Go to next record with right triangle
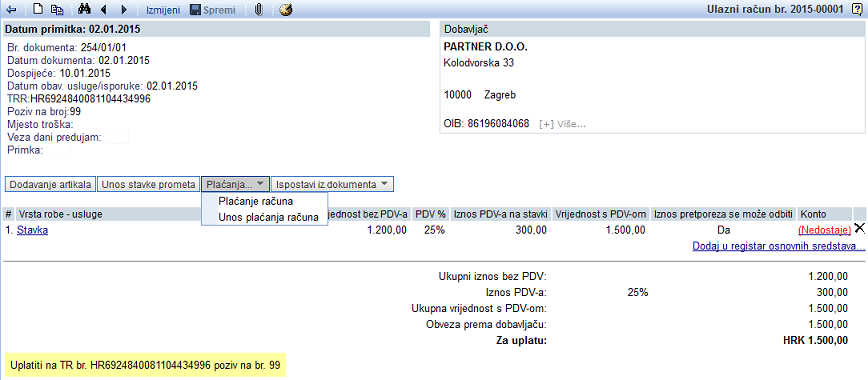 pos(123,9)
